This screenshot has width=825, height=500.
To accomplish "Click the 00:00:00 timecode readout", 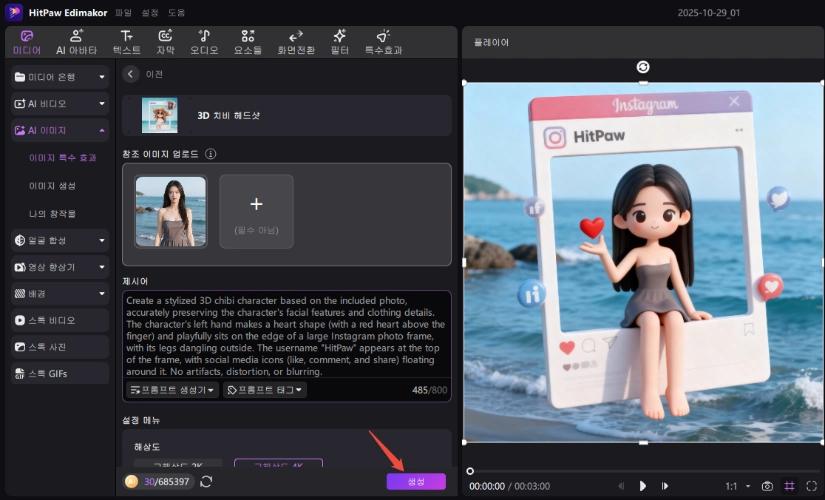I will point(487,486).
